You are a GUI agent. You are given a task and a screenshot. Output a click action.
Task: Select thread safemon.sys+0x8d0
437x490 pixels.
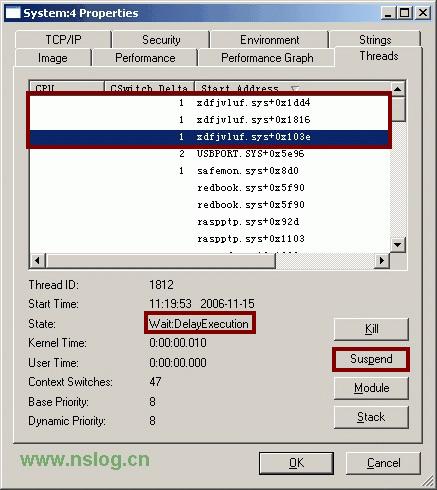pyautogui.click(x=209, y=171)
